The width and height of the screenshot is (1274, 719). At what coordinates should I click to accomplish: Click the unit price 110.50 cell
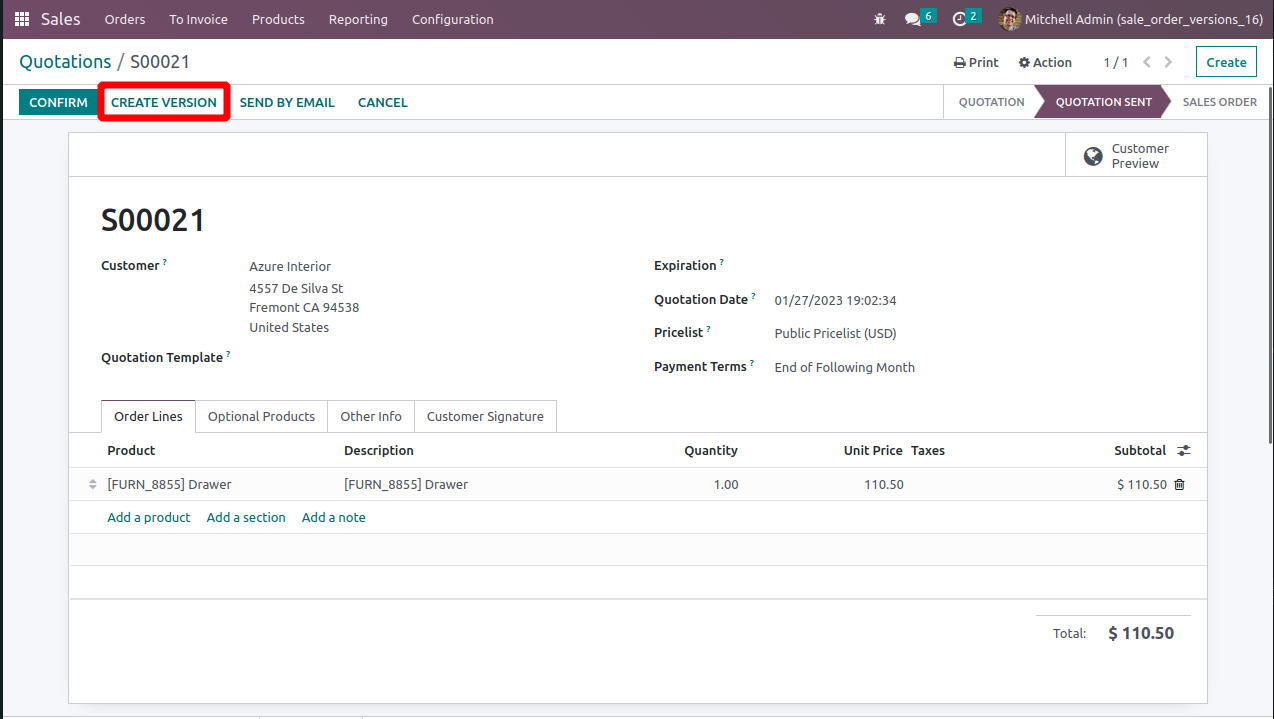coord(884,484)
